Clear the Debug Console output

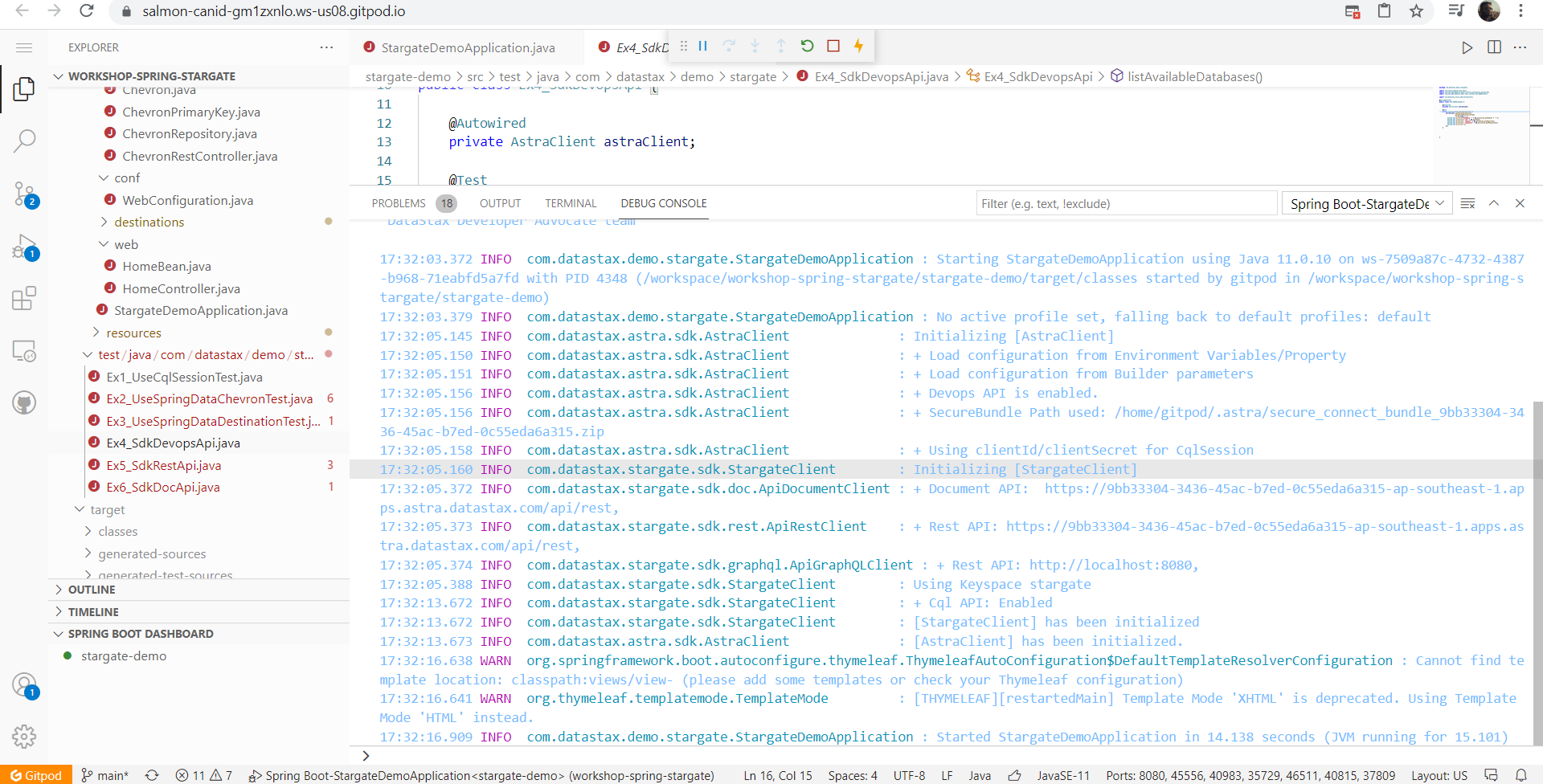(1468, 203)
